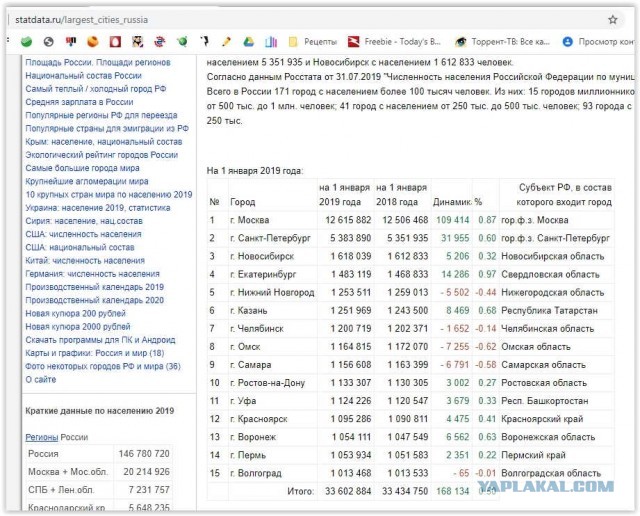Click city cell г. Санкт-Петербург
The height and width of the screenshot is (516, 640).
[270, 238]
